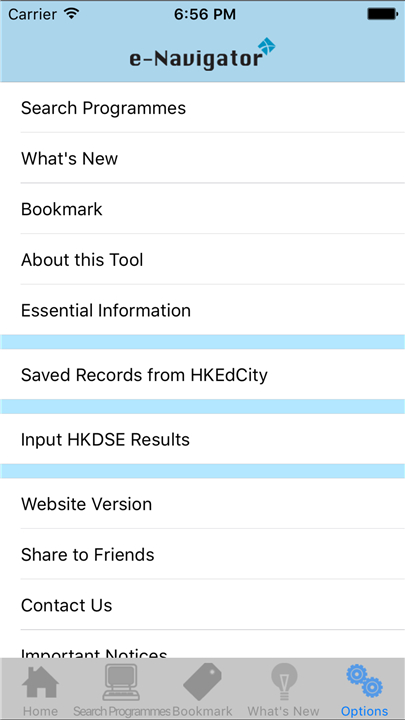Select Bookmark from the options list

[202, 209]
